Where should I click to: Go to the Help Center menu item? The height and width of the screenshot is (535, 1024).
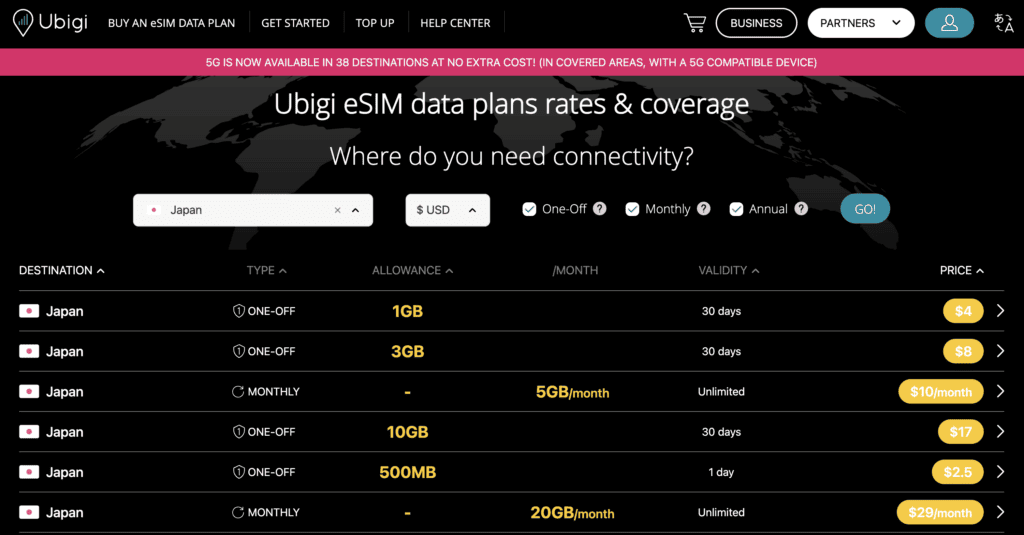pyautogui.click(x=455, y=23)
